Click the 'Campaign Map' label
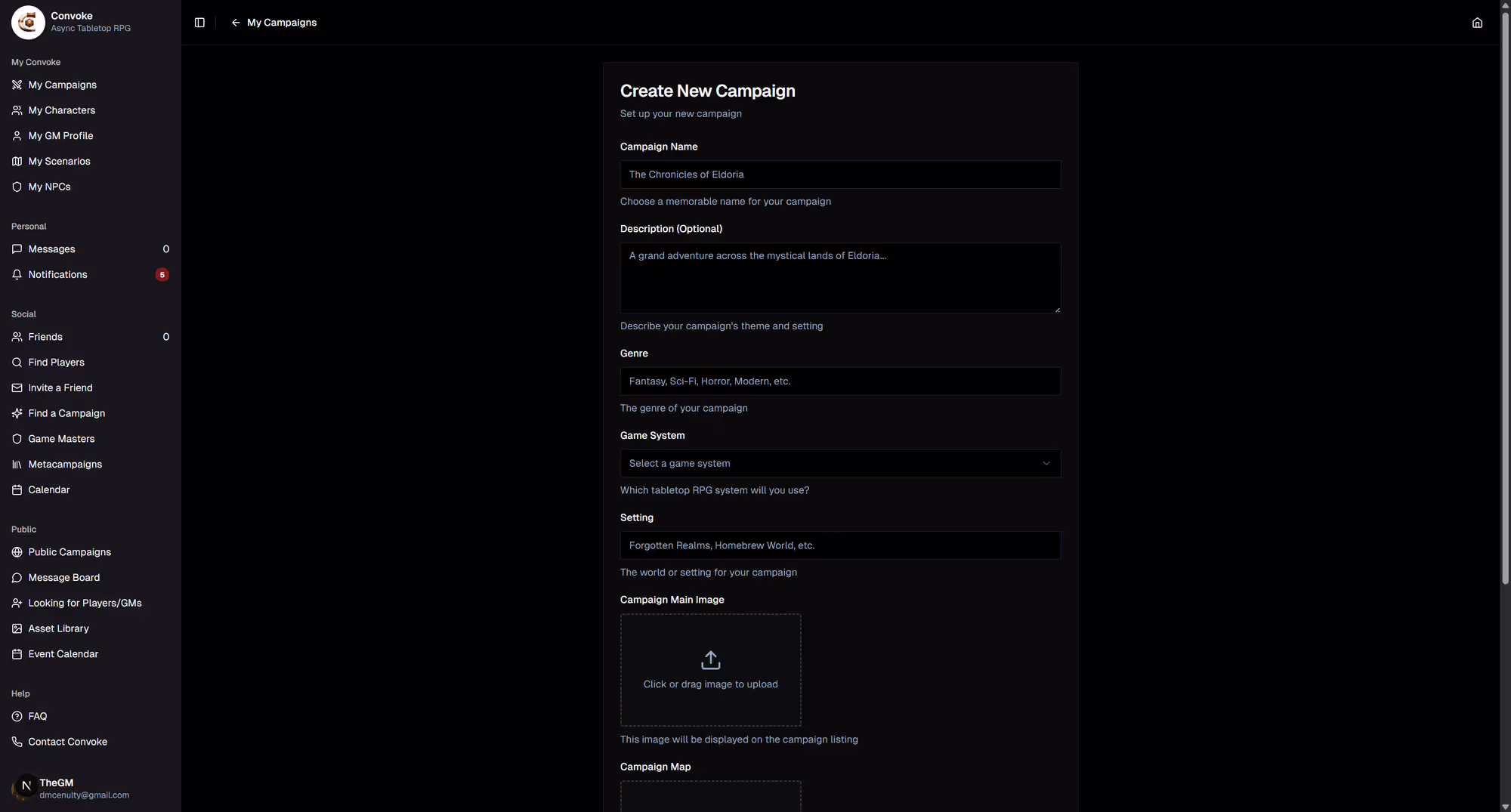This screenshot has height=812, width=1511. [655, 767]
